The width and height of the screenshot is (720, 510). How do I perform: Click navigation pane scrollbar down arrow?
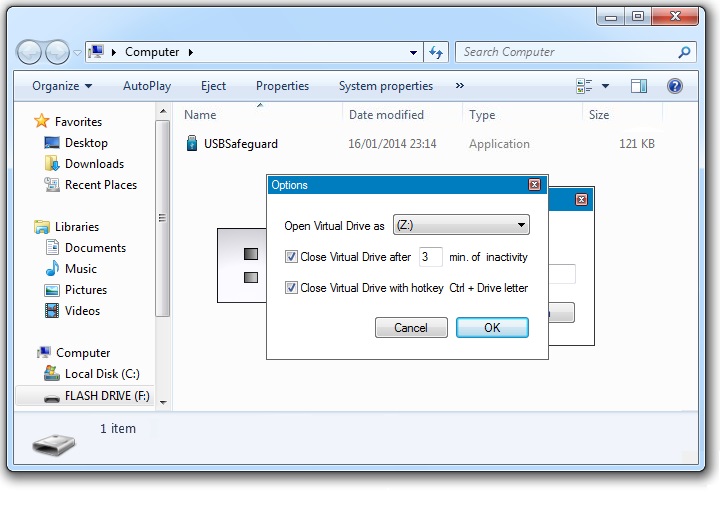[x=163, y=402]
